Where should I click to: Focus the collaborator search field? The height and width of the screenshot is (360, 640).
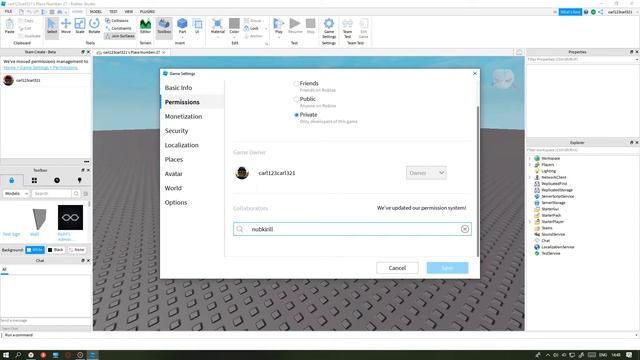[x=352, y=229]
